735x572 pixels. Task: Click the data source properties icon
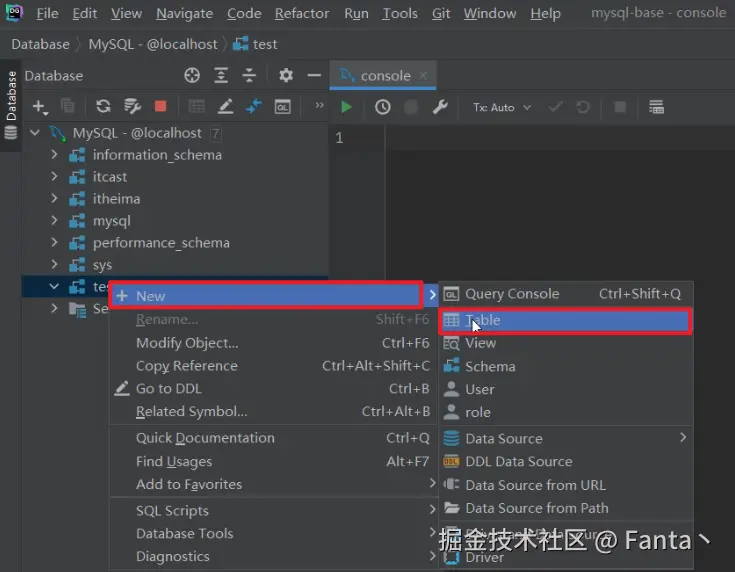(132, 107)
